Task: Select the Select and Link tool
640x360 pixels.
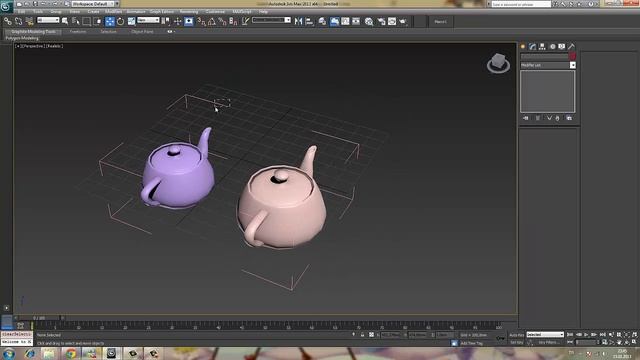Action: pos(8,21)
